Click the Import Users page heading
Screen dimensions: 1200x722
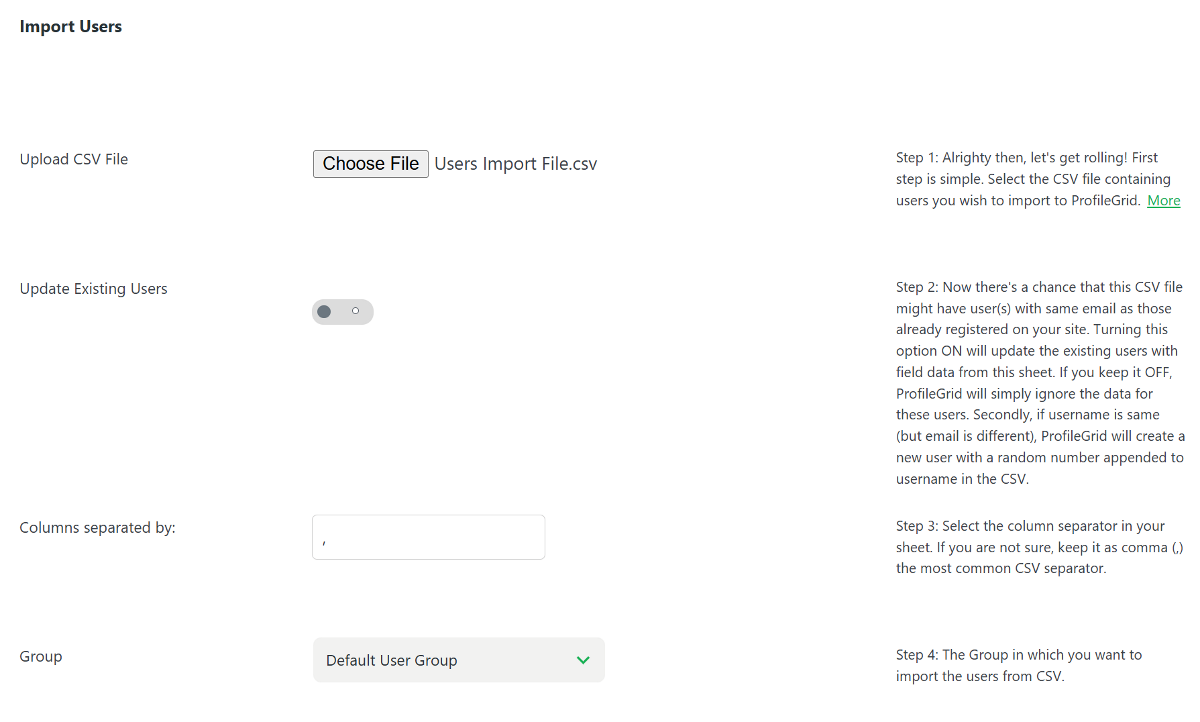click(x=70, y=26)
